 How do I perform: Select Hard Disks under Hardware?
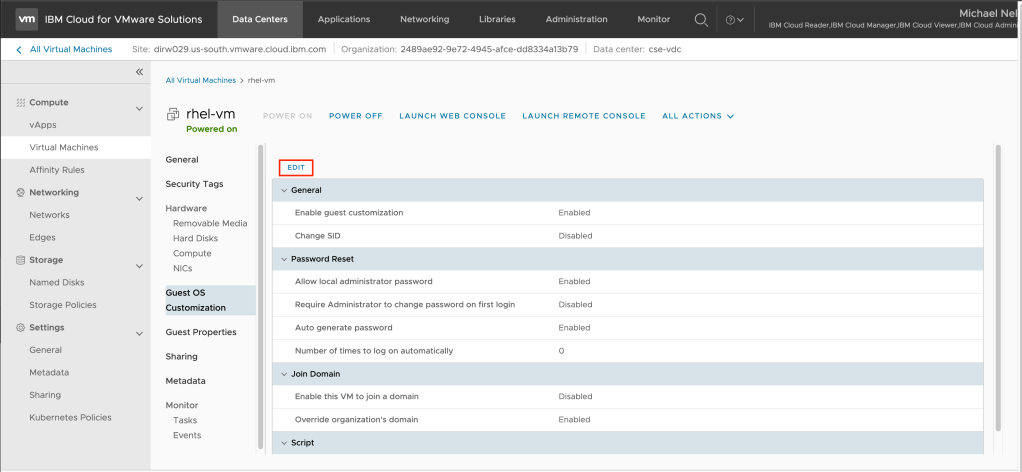(x=195, y=238)
